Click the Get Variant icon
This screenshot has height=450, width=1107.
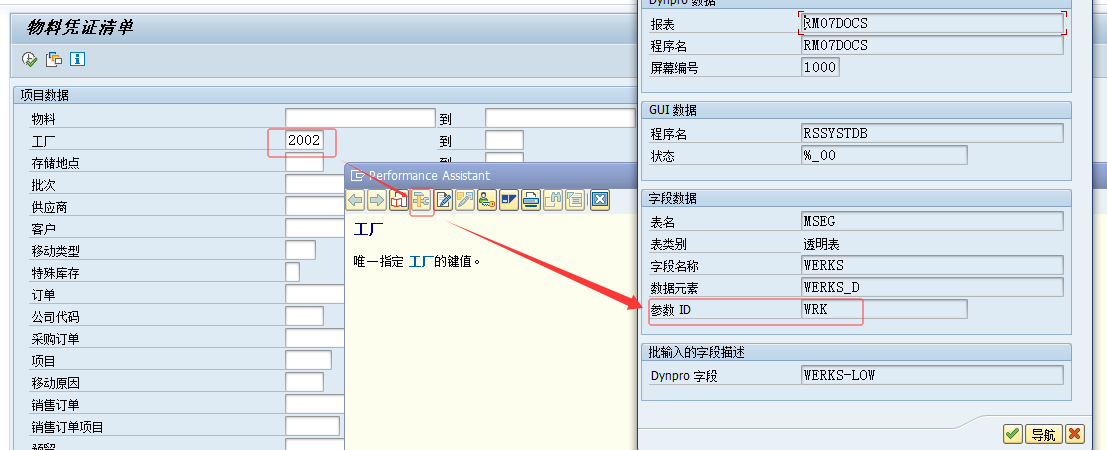54,59
